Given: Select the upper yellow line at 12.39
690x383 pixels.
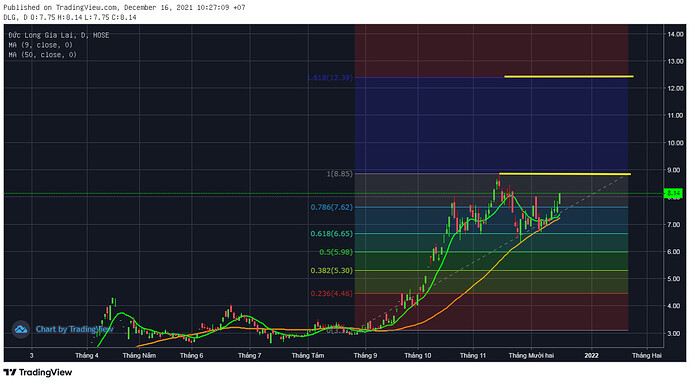Looking at the screenshot, I should 569,77.
